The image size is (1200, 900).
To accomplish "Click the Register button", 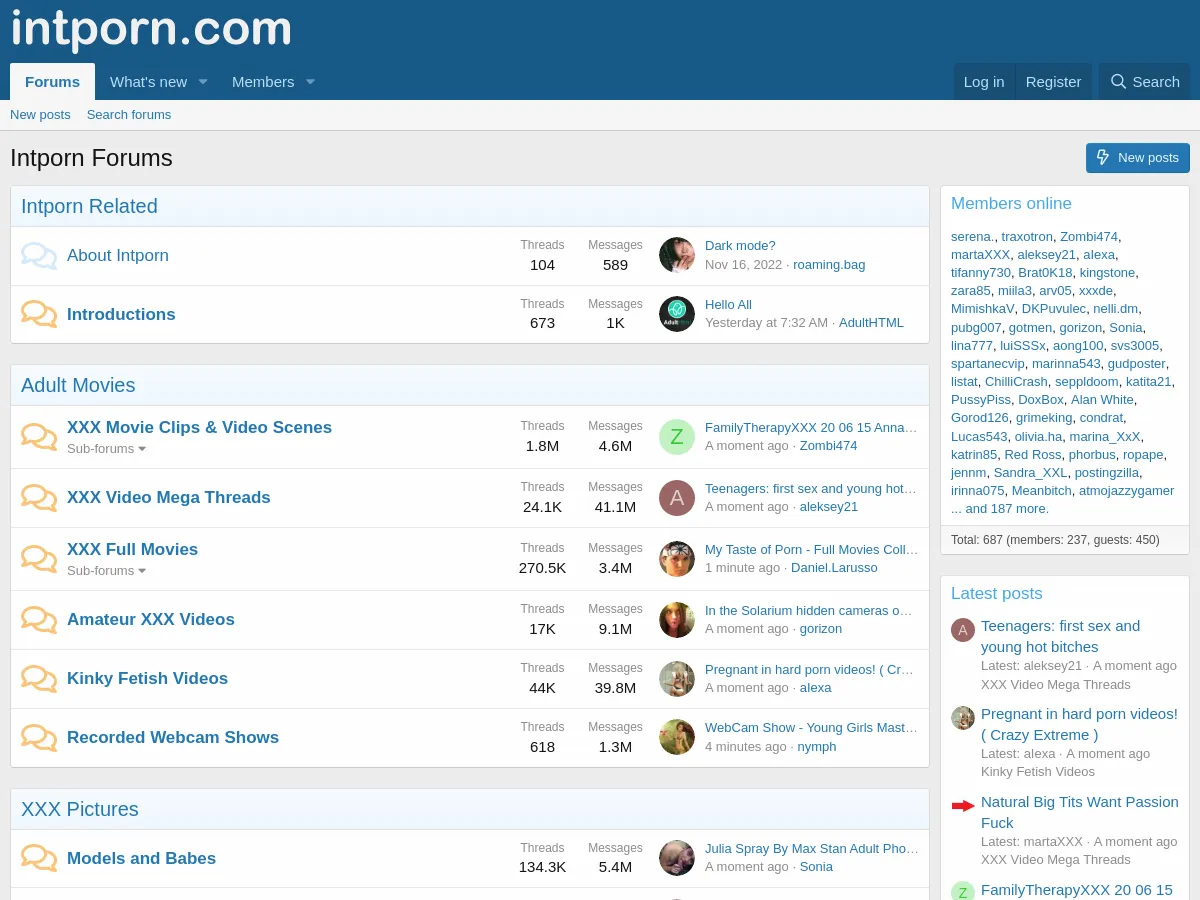I will (1053, 82).
